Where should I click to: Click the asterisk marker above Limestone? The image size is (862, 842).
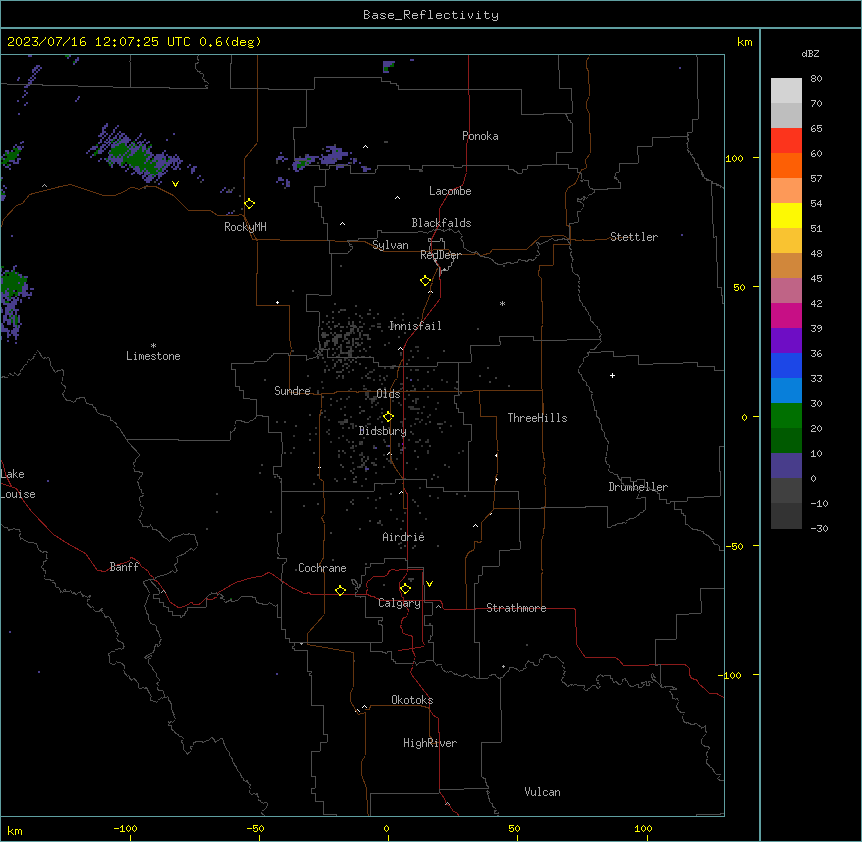[x=153, y=346]
